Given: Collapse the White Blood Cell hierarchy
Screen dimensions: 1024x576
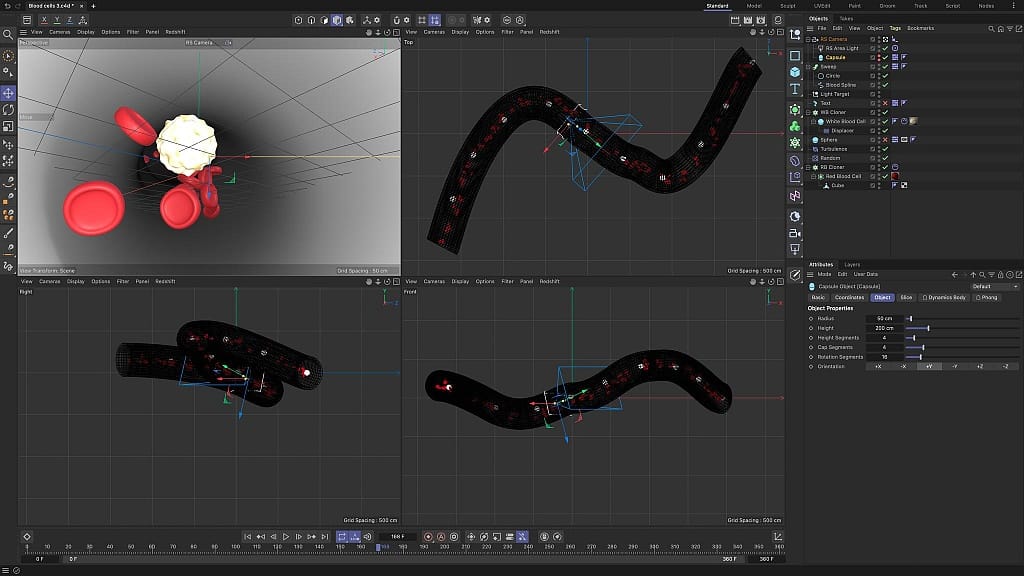Looking at the screenshot, I should click(x=814, y=121).
